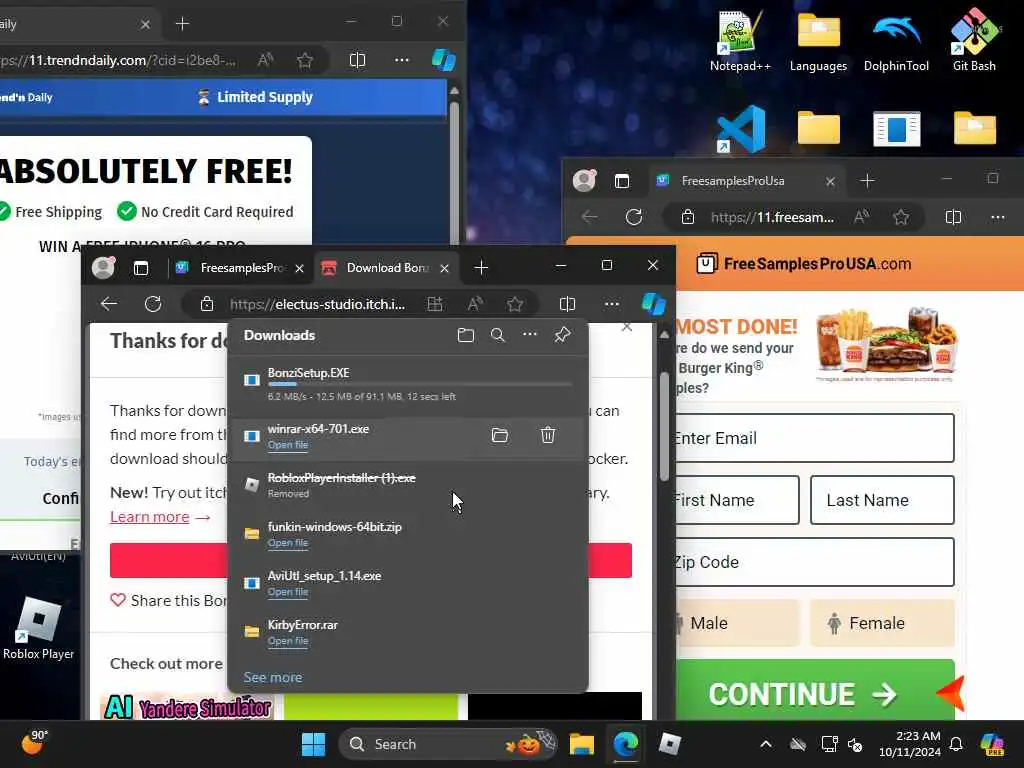Click the Last Name field
The height and width of the screenshot is (768, 1024).
pyautogui.click(x=882, y=500)
